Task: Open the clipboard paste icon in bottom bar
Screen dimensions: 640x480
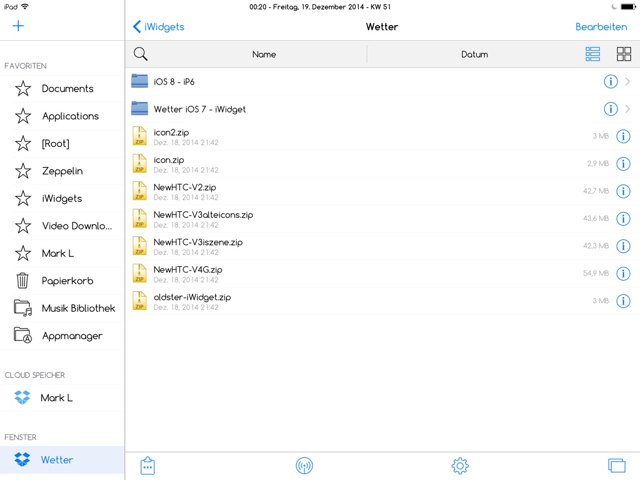Action: (x=148, y=466)
